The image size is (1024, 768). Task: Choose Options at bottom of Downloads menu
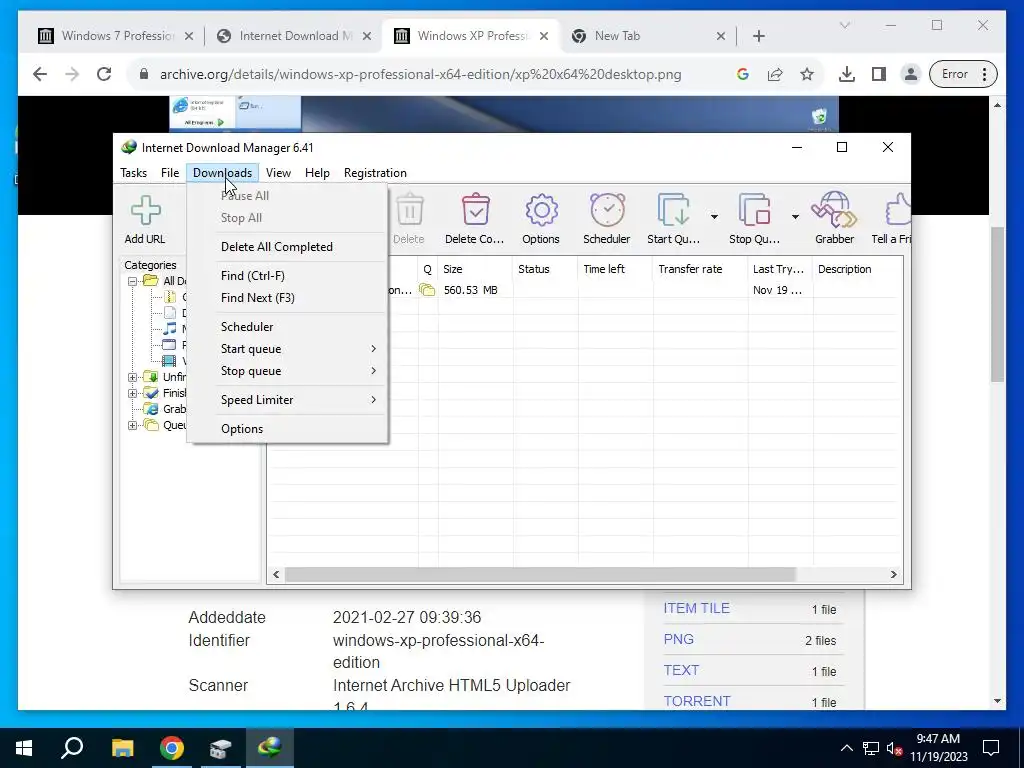(x=287, y=428)
